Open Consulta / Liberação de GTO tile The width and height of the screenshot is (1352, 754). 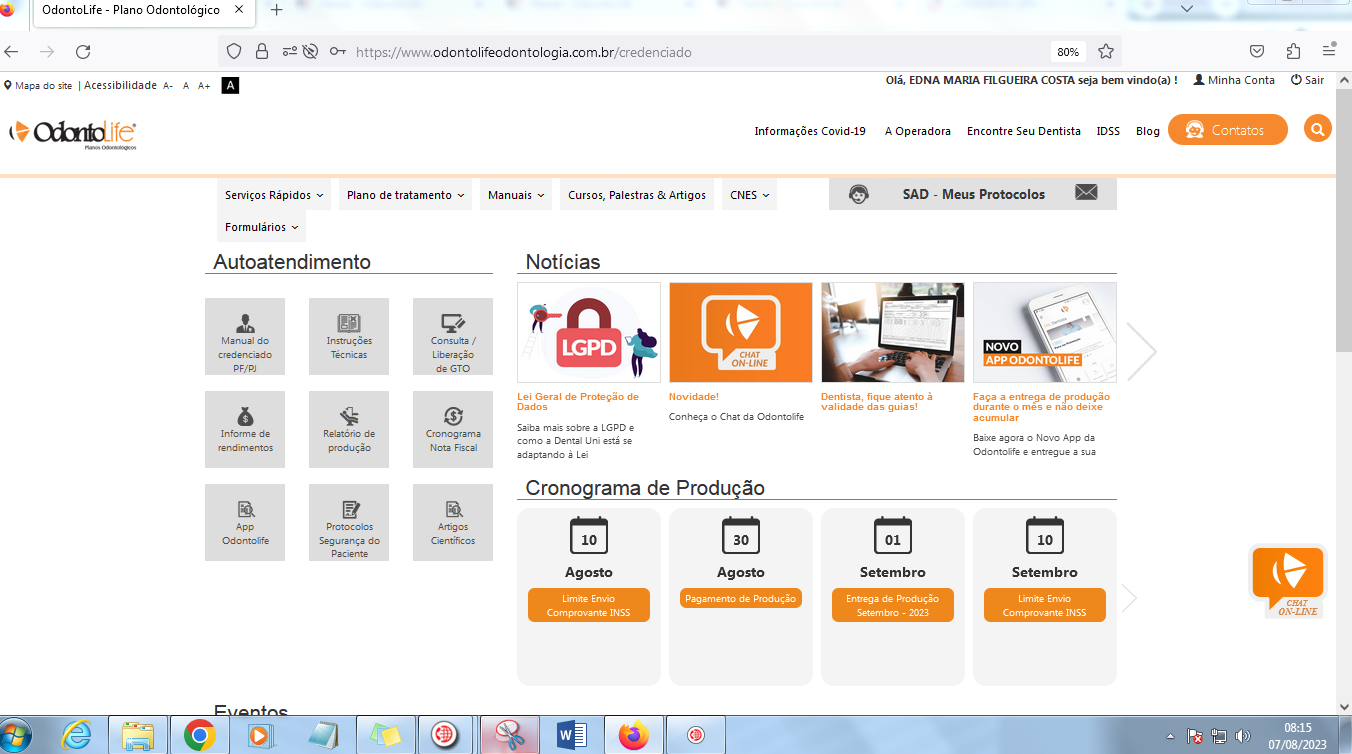[x=453, y=337]
